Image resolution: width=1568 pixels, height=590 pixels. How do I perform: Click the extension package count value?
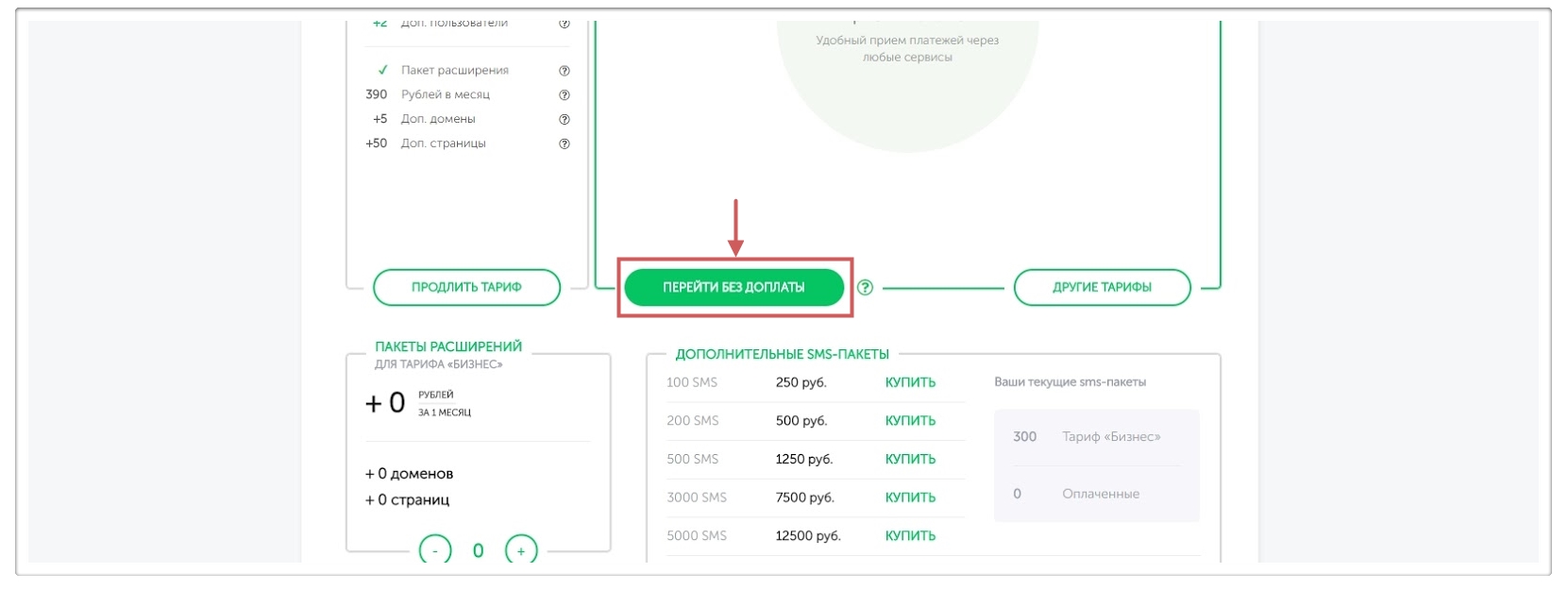click(x=479, y=550)
